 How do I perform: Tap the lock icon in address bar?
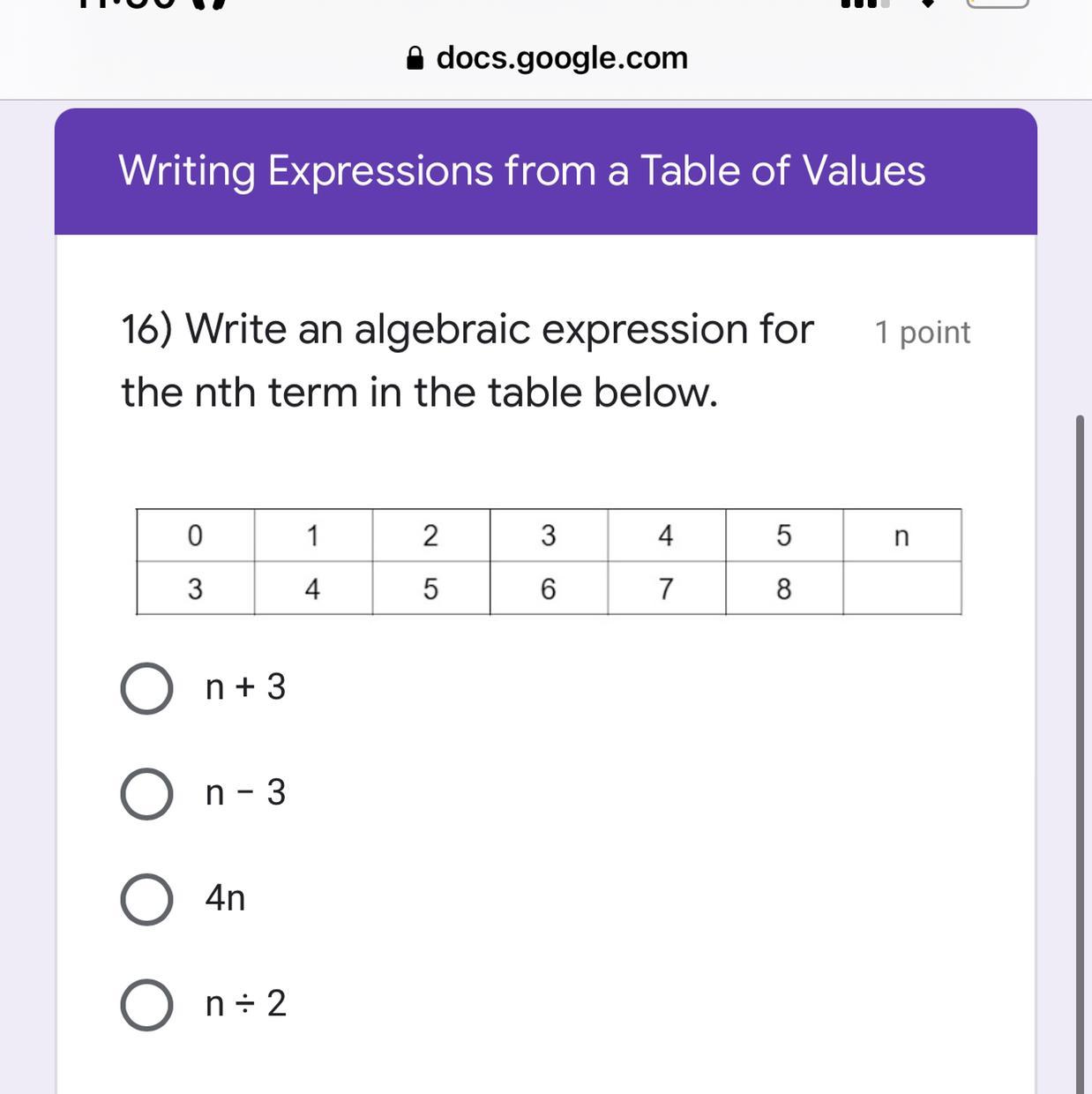tap(415, 58)
